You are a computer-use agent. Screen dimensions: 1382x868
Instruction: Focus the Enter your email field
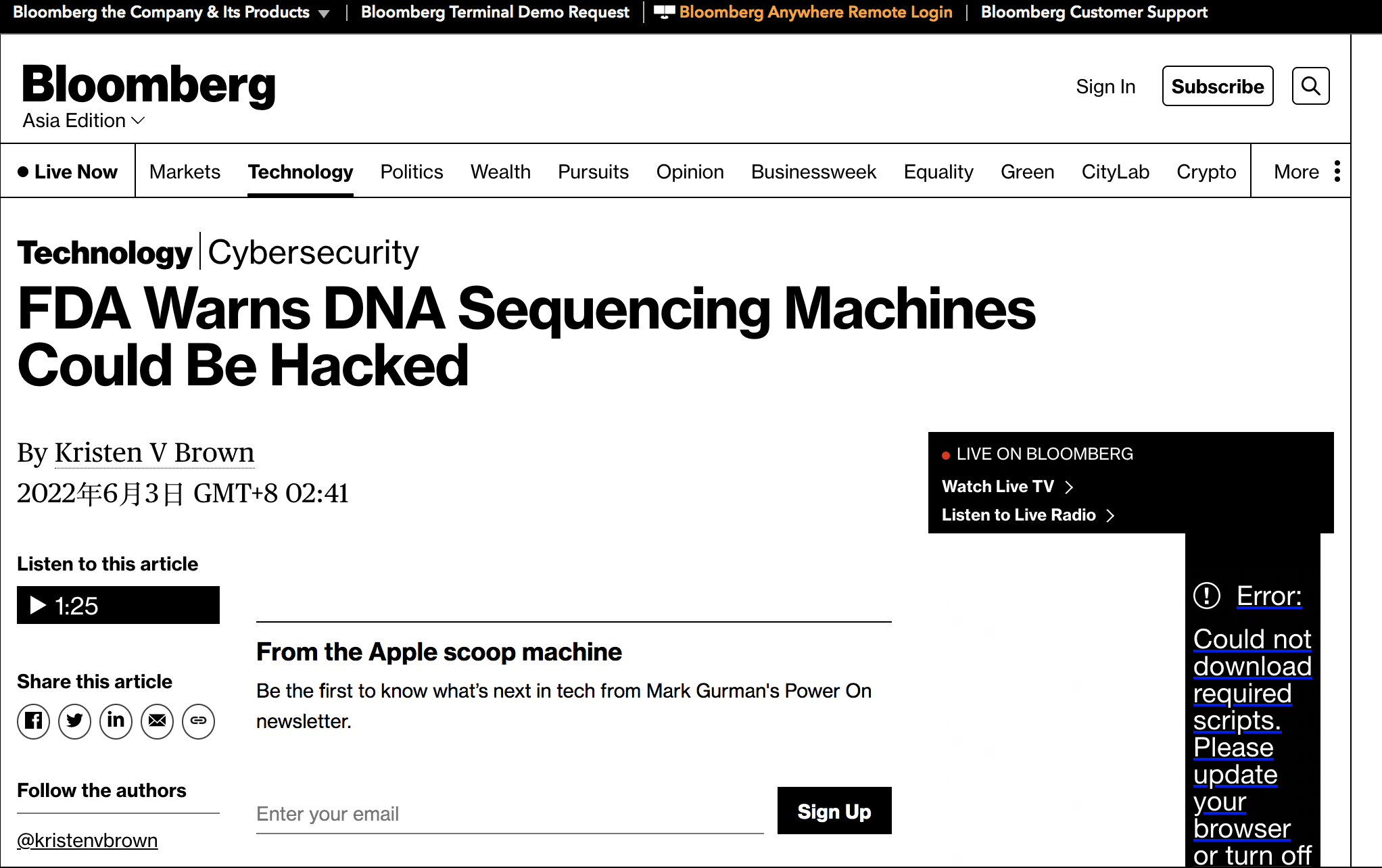tap(510, 814)
